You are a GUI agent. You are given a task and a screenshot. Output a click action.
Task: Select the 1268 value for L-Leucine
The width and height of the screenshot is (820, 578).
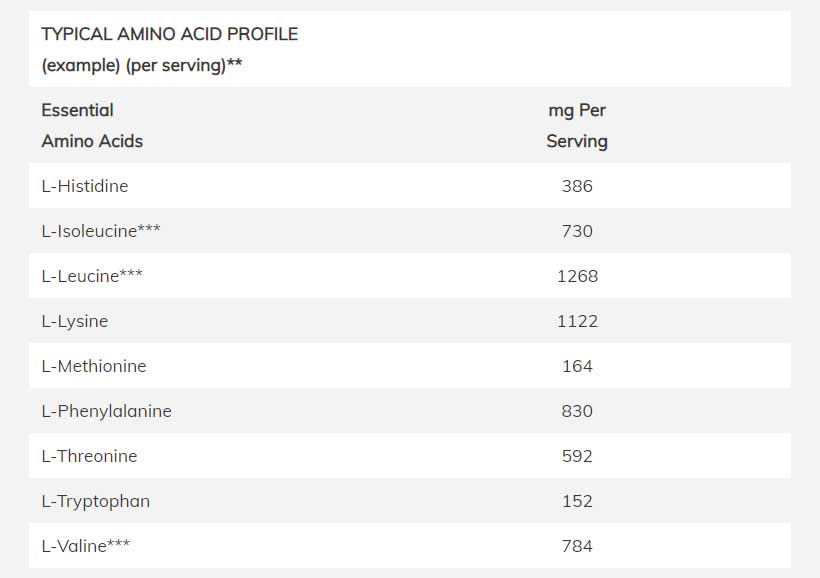[x=577, y=276]
